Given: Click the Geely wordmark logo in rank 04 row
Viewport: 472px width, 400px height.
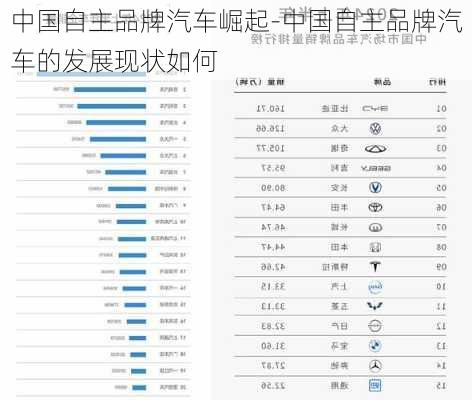Looking at the screenshot, I should [376, 168].
